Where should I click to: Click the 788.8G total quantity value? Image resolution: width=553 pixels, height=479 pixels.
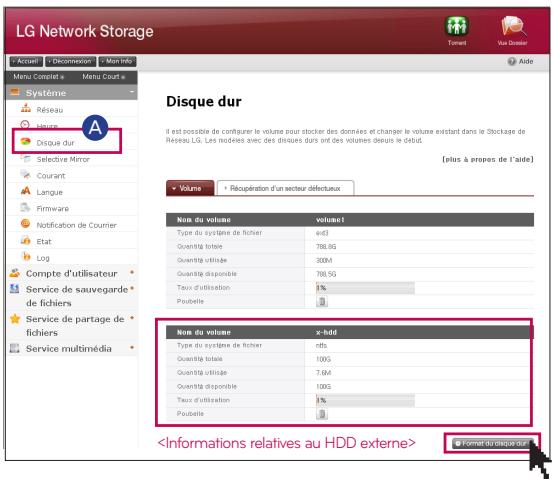[326, 247]
